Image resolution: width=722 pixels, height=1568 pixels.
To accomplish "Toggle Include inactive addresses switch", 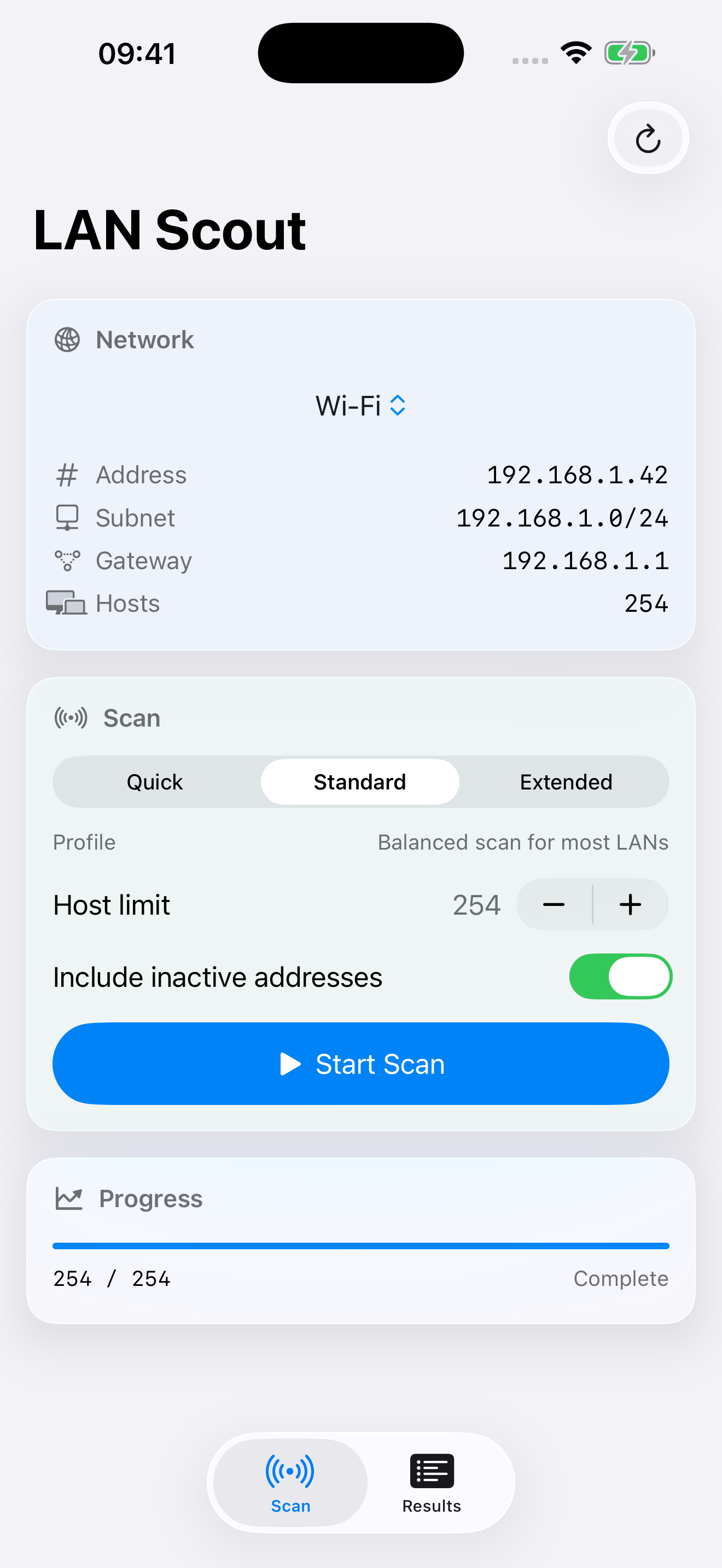I will click(620, 976).
